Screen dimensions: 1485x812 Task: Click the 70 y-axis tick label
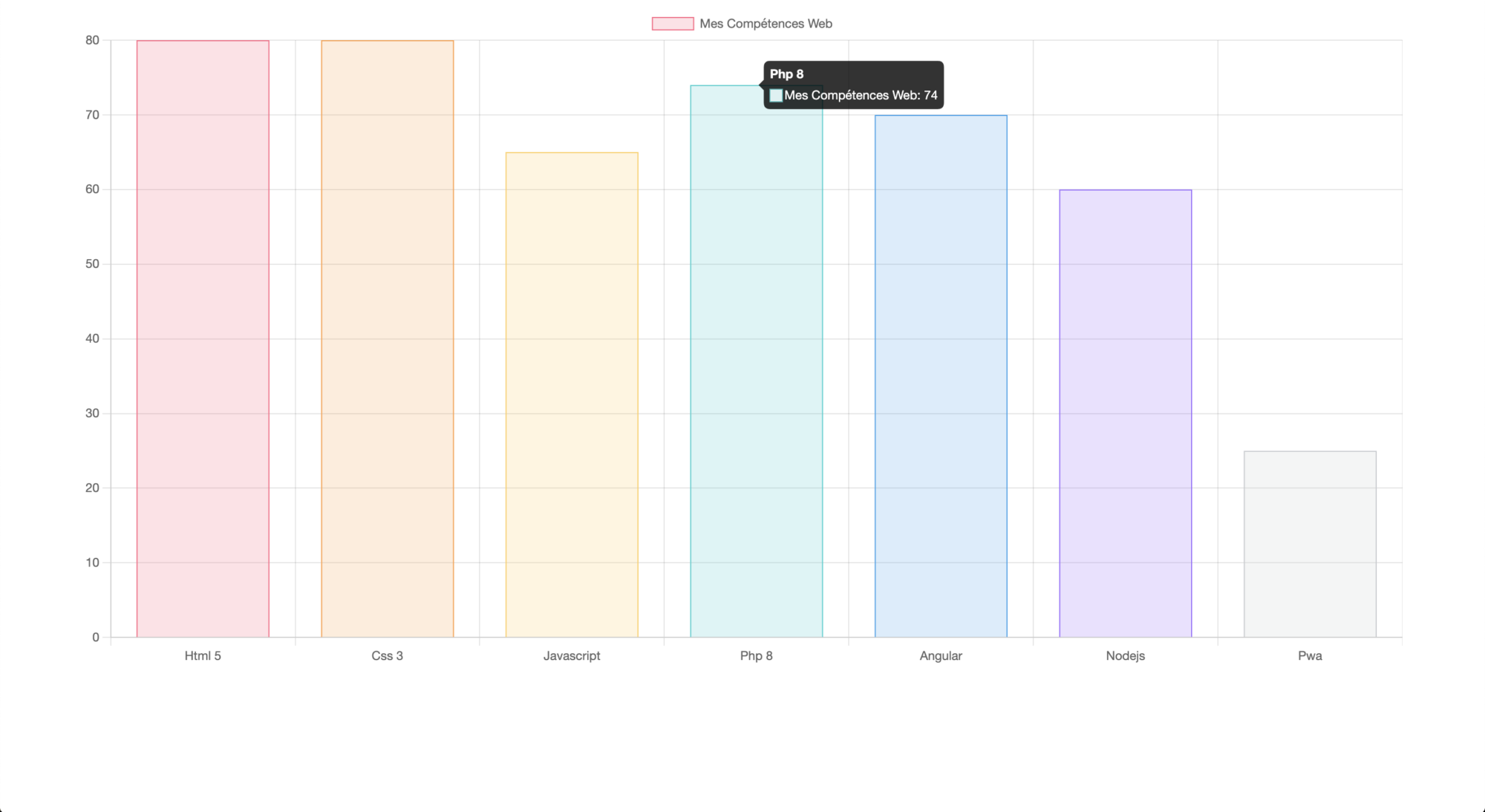(x=92, y=115)
